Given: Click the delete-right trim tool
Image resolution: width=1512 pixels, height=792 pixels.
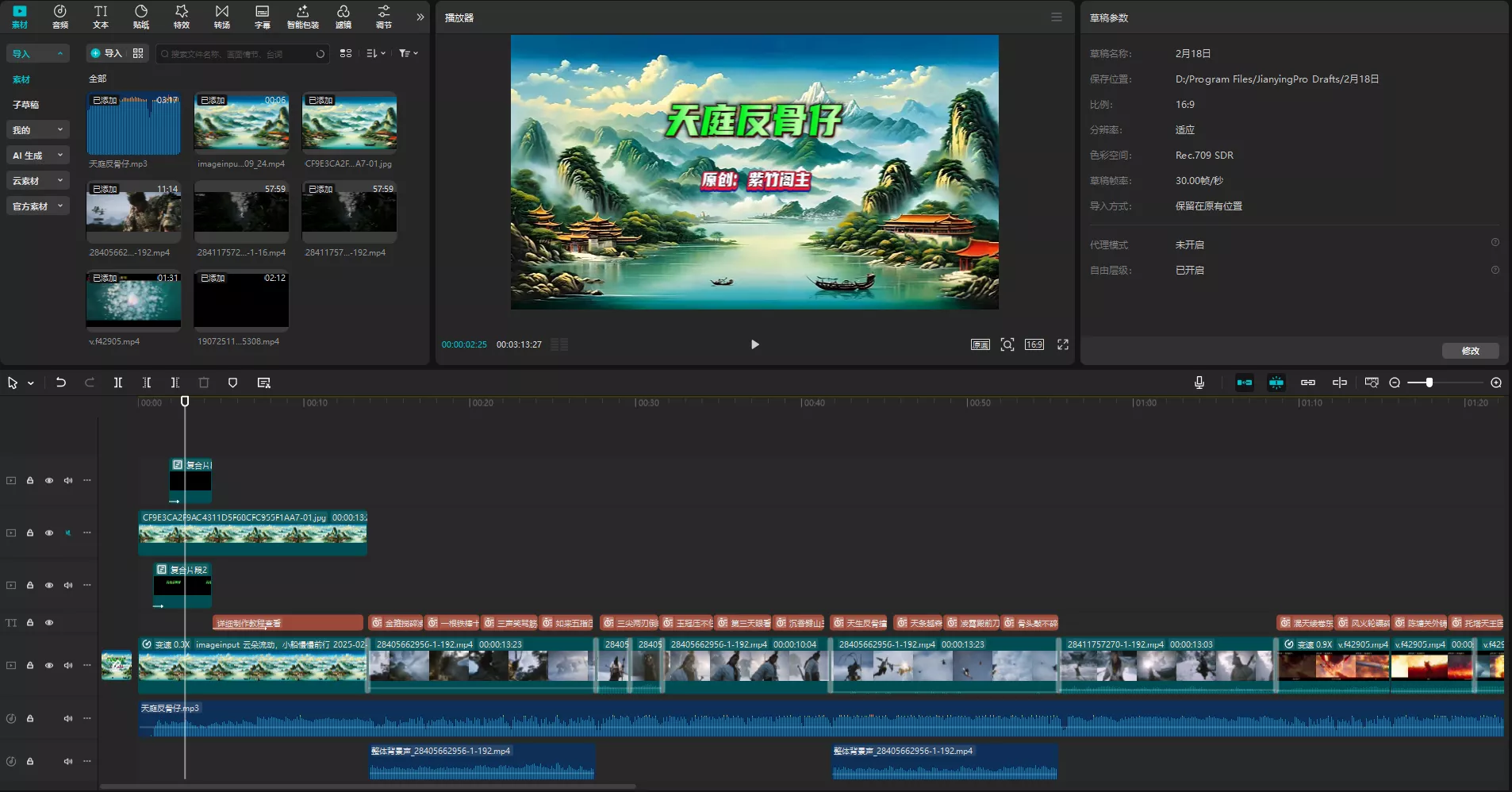Looking at the screenshot, I should pyautogui.click(x=175, y=383).
